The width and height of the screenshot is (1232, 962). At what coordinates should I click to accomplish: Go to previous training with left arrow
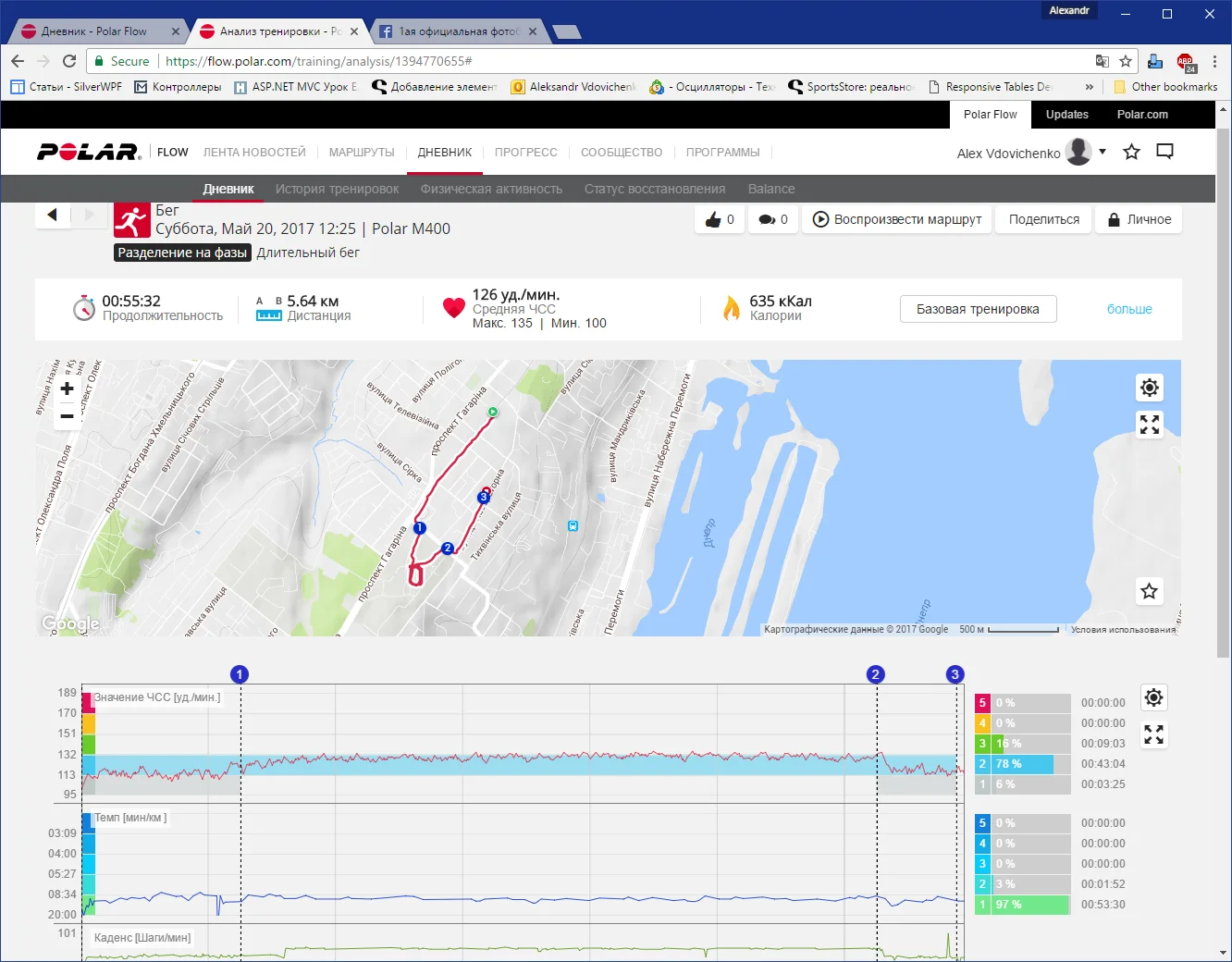53,215
